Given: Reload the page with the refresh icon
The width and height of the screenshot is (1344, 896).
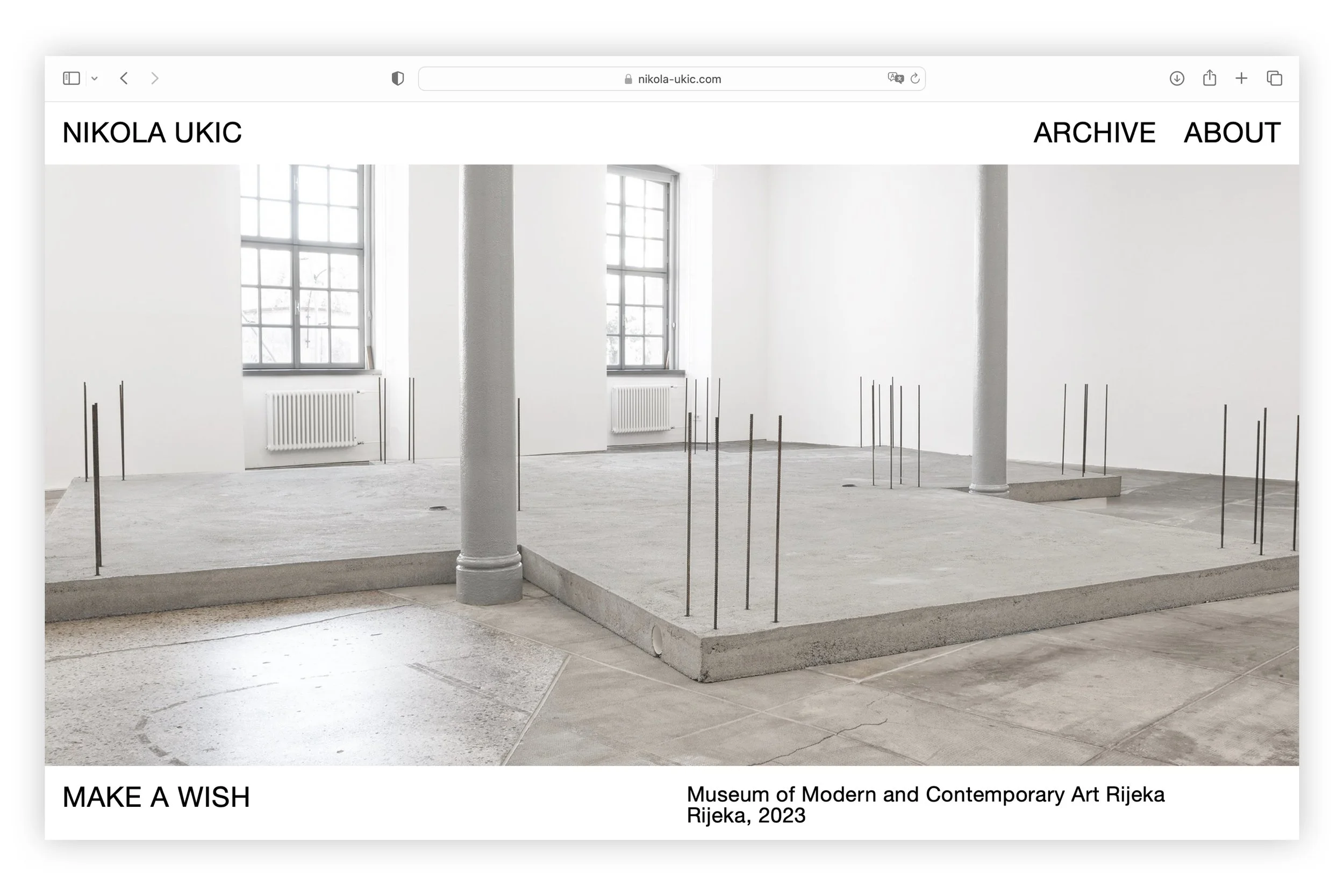Looking at the screenshot, I should coord(915,79).
